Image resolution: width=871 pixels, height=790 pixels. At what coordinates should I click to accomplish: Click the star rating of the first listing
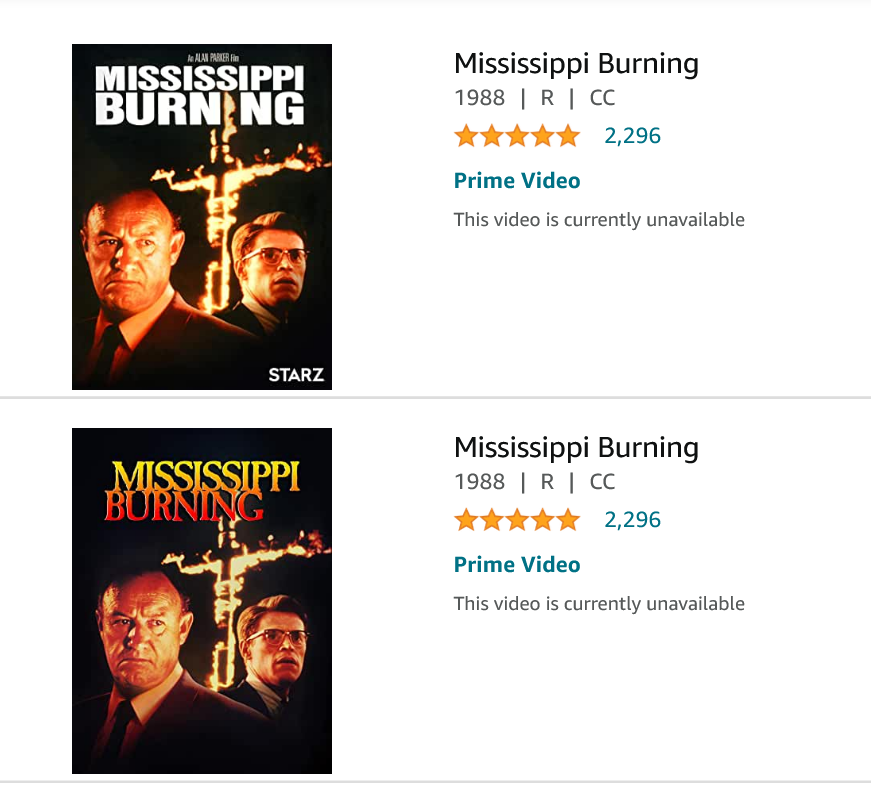(x=517, y=136)
